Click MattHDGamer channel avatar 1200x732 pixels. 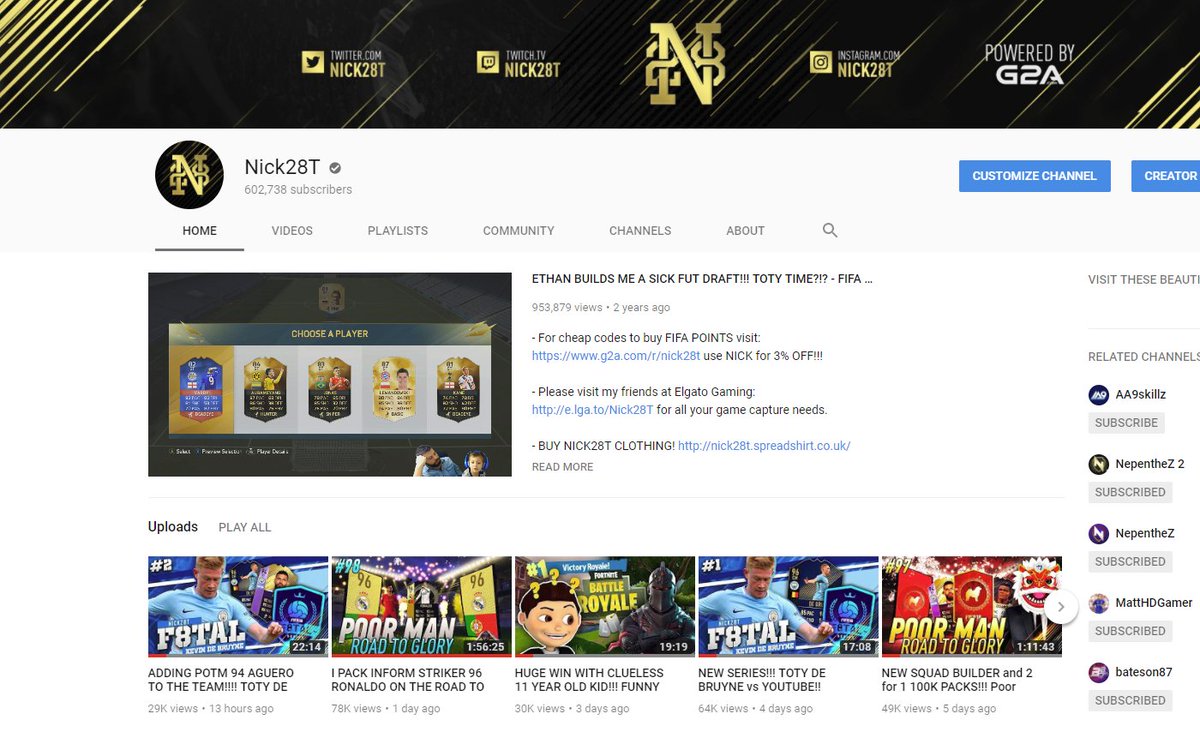point(1099,603)
